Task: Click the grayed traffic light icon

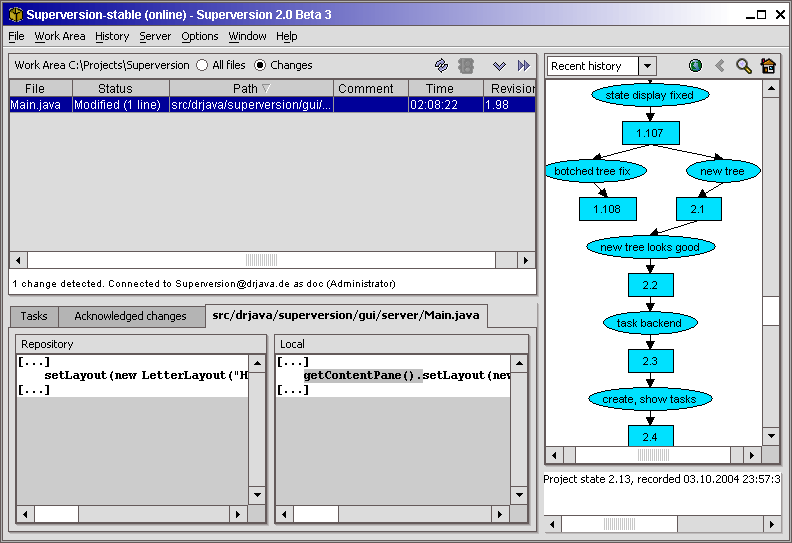Action: (466, 65)
